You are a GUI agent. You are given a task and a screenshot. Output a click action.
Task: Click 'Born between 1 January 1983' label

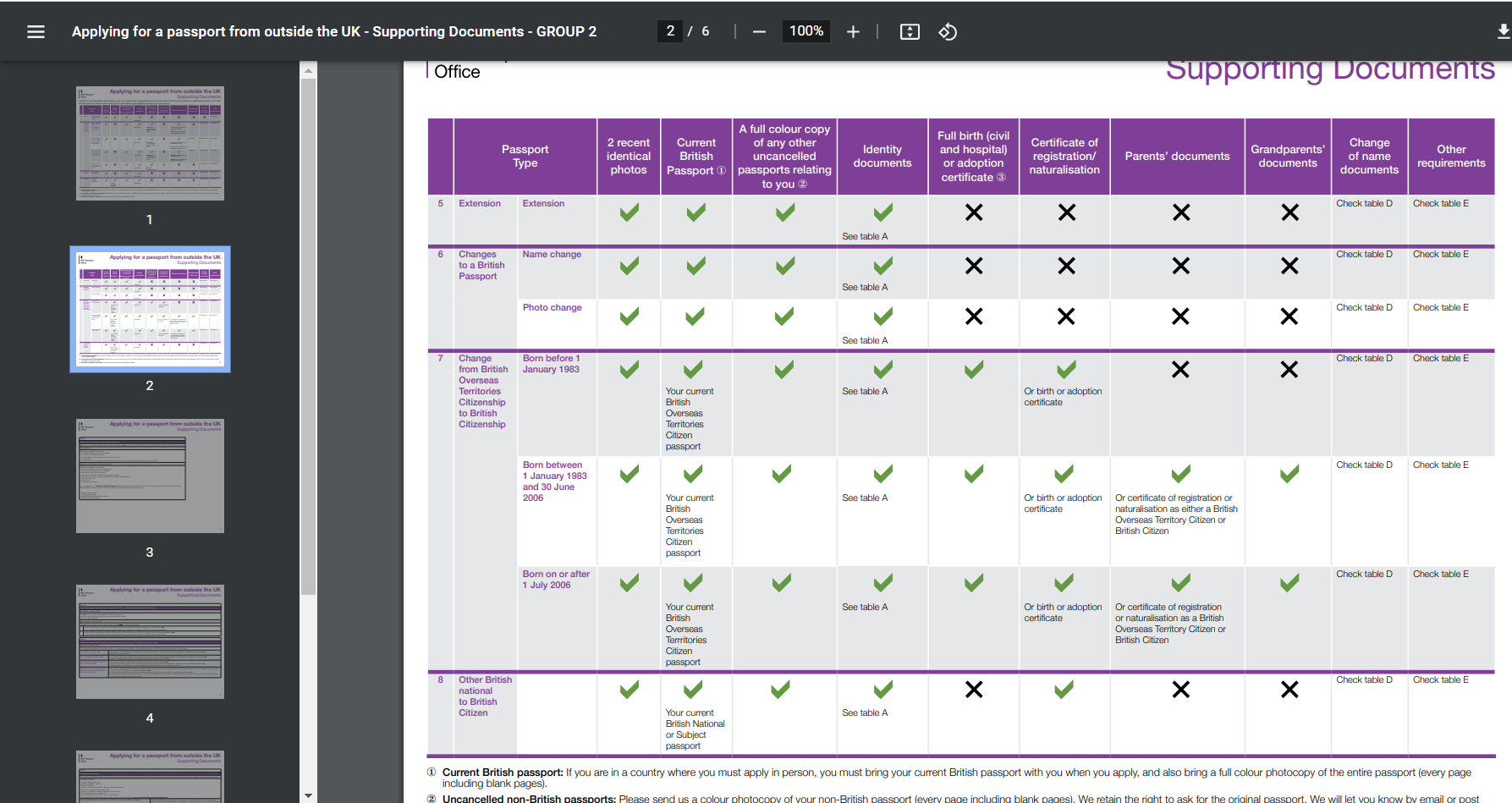[554, 481]
